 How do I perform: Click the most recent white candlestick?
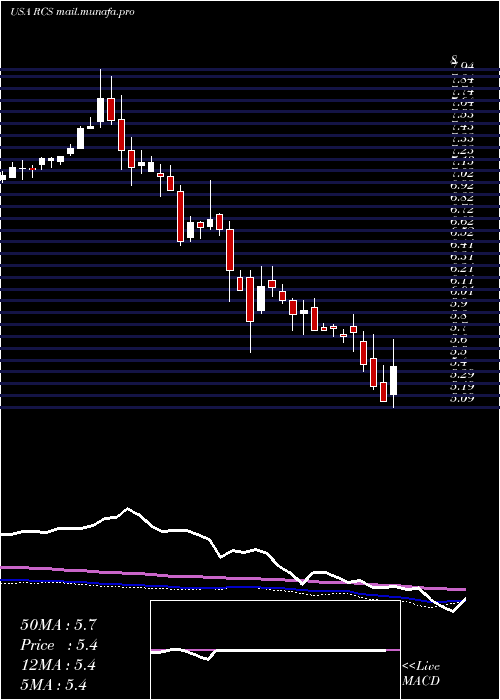point(393,380)
